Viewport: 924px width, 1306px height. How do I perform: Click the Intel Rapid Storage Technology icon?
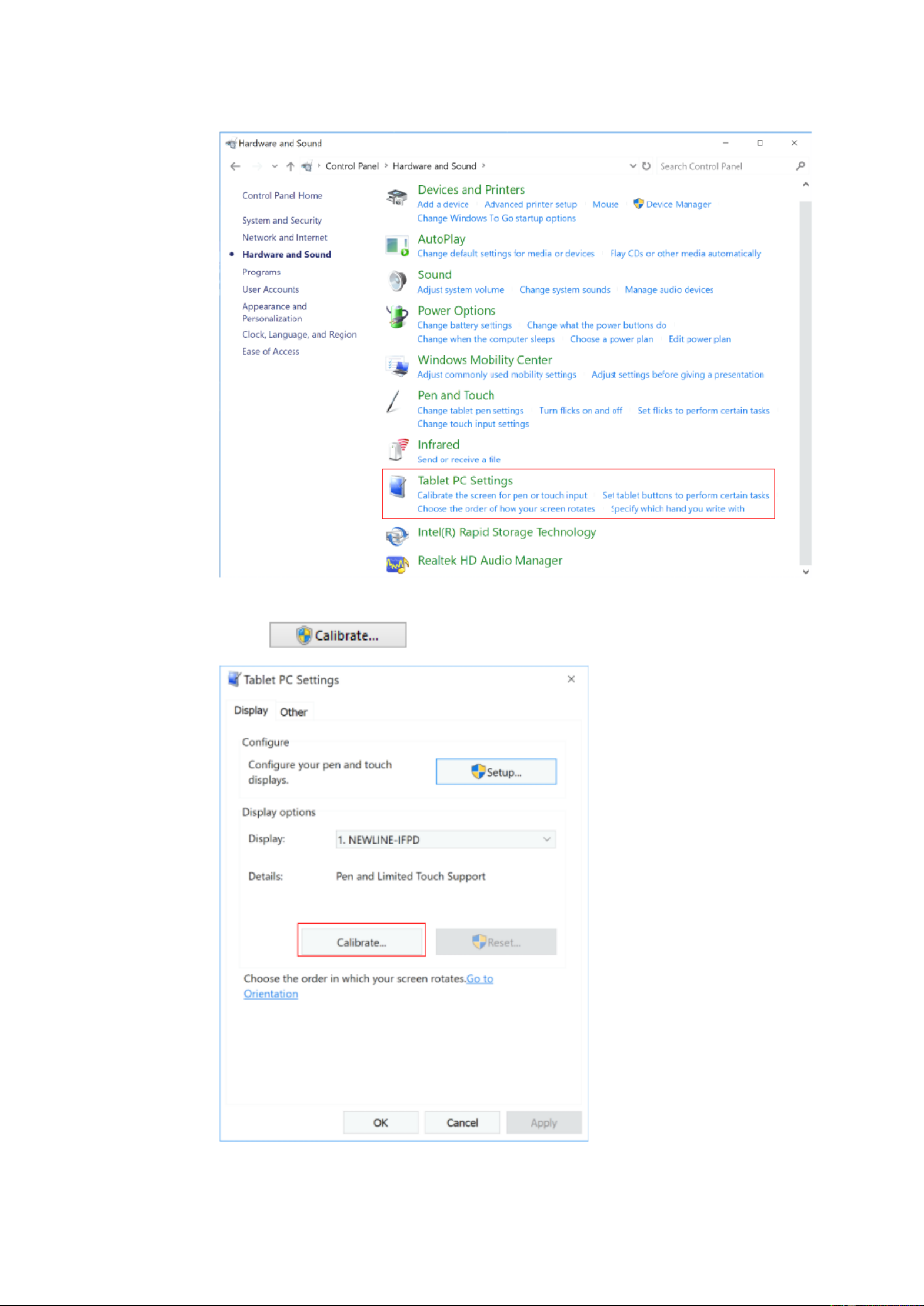(397, 535)
